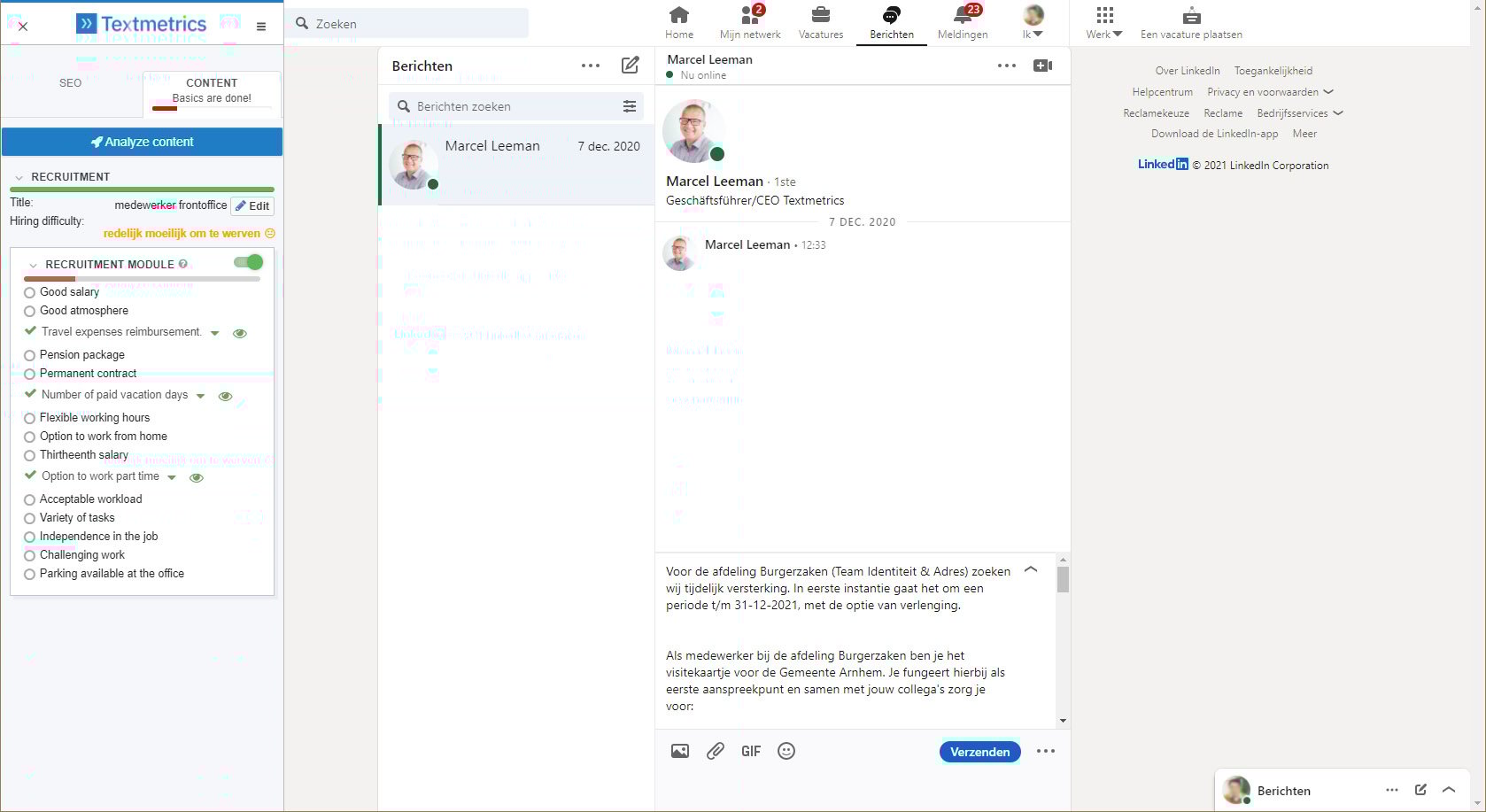1486x812 pixels.
Task: Open Berichten in top navigation
Action: tap(892, 22)
